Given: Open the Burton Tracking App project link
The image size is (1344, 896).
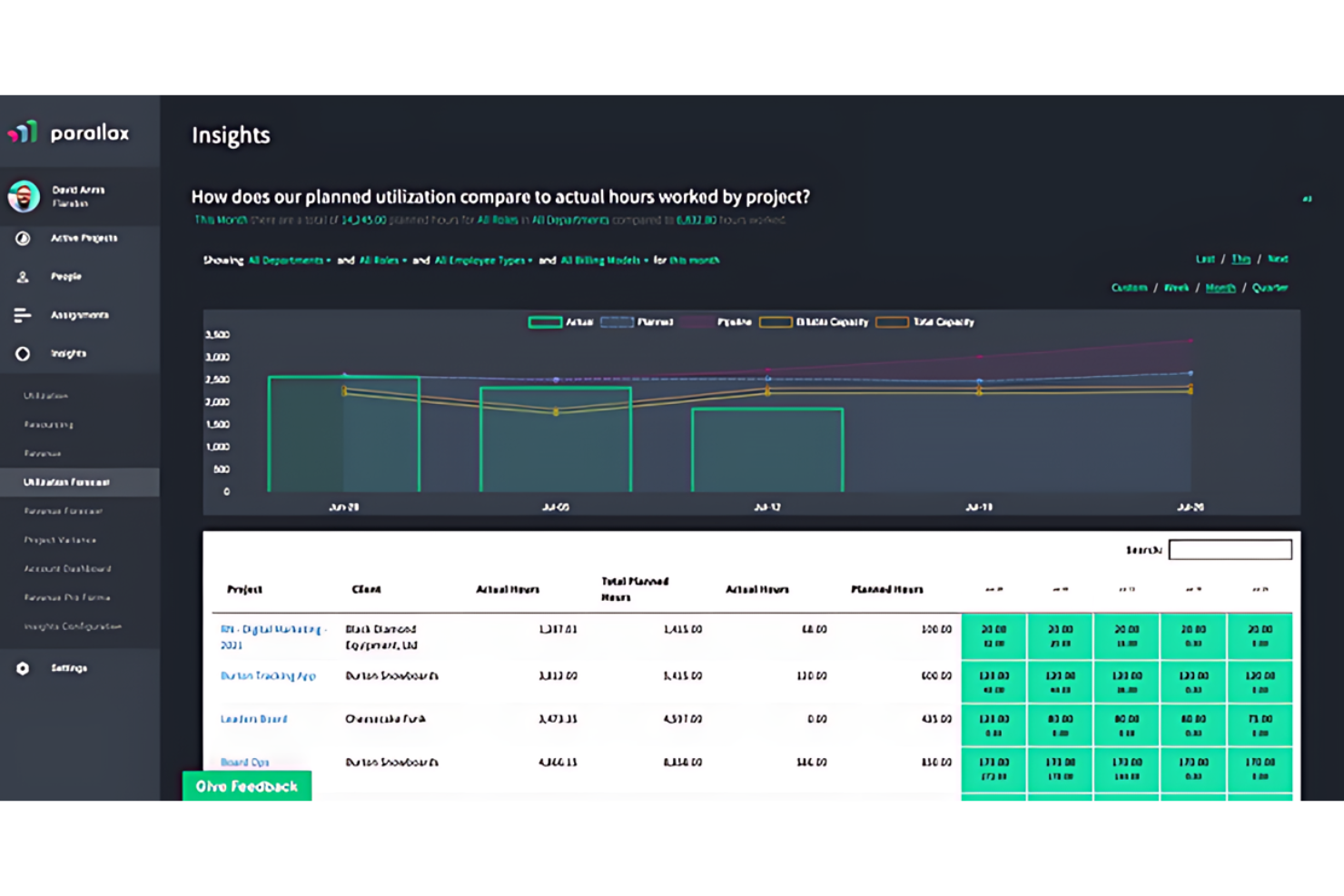Looking at the screenshot, I should (x=268, y=676).
